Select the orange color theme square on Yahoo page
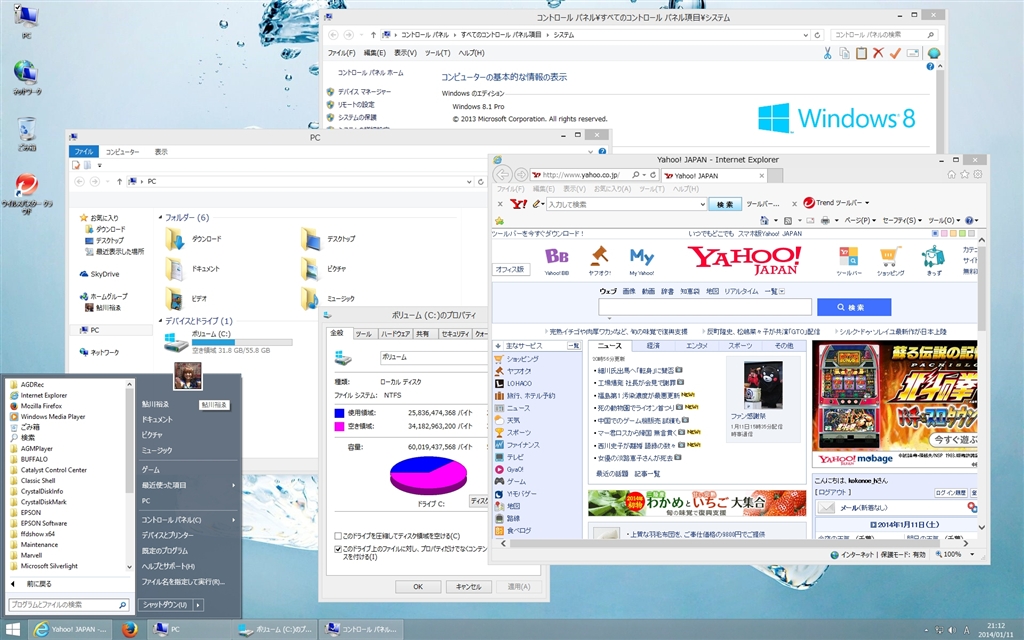The width and height of the screenshot is (1024, 640). (x=953, y=234)
